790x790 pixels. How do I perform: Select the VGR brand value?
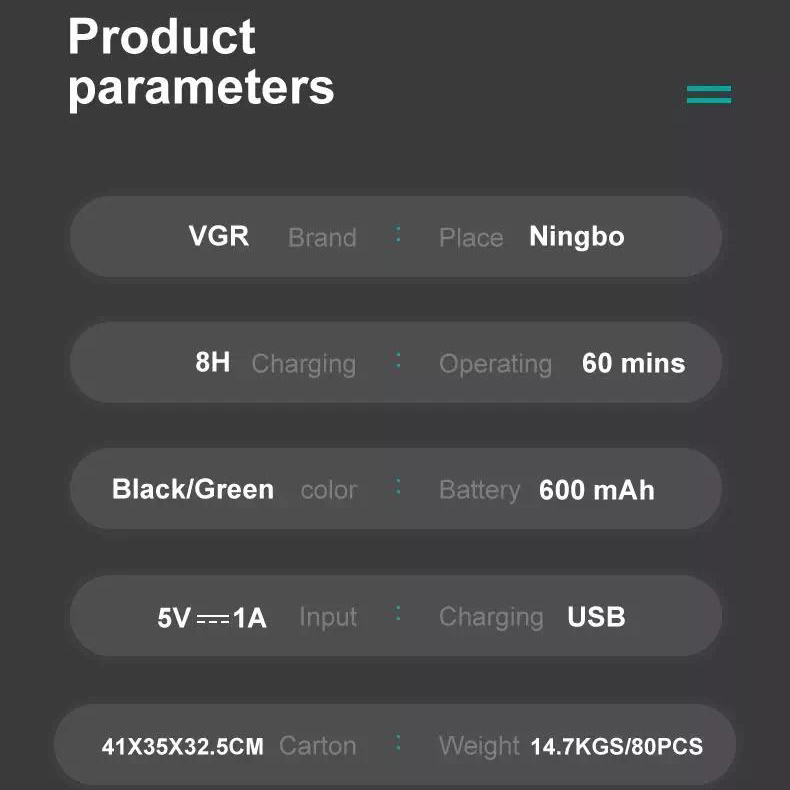[x=219, y=236]
